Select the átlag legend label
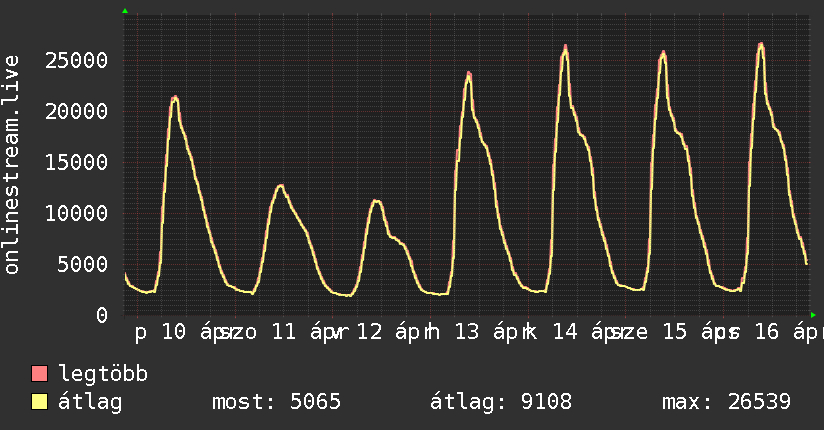824x430 pixels. point(90,402)
